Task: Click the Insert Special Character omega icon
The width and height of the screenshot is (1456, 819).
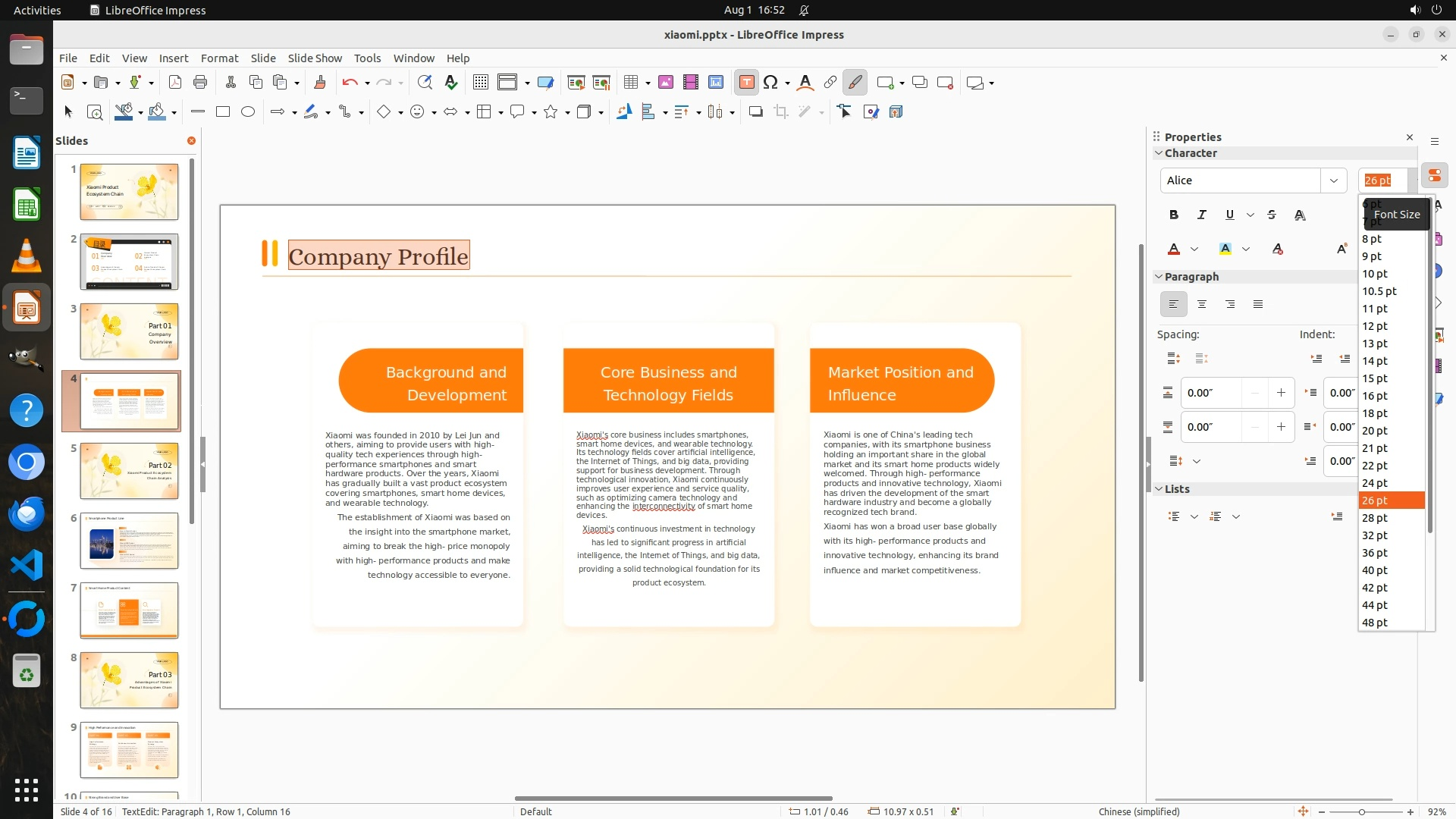Action: (x=770, y=83)
